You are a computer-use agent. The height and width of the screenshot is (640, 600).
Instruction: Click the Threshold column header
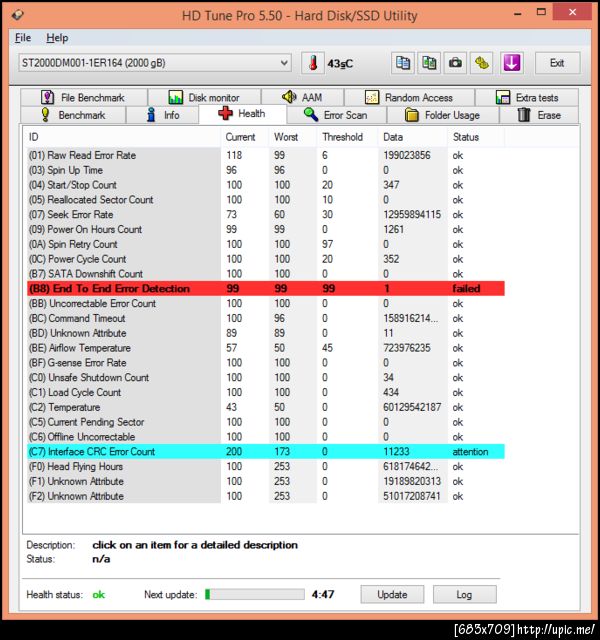(x=347, y=137)
